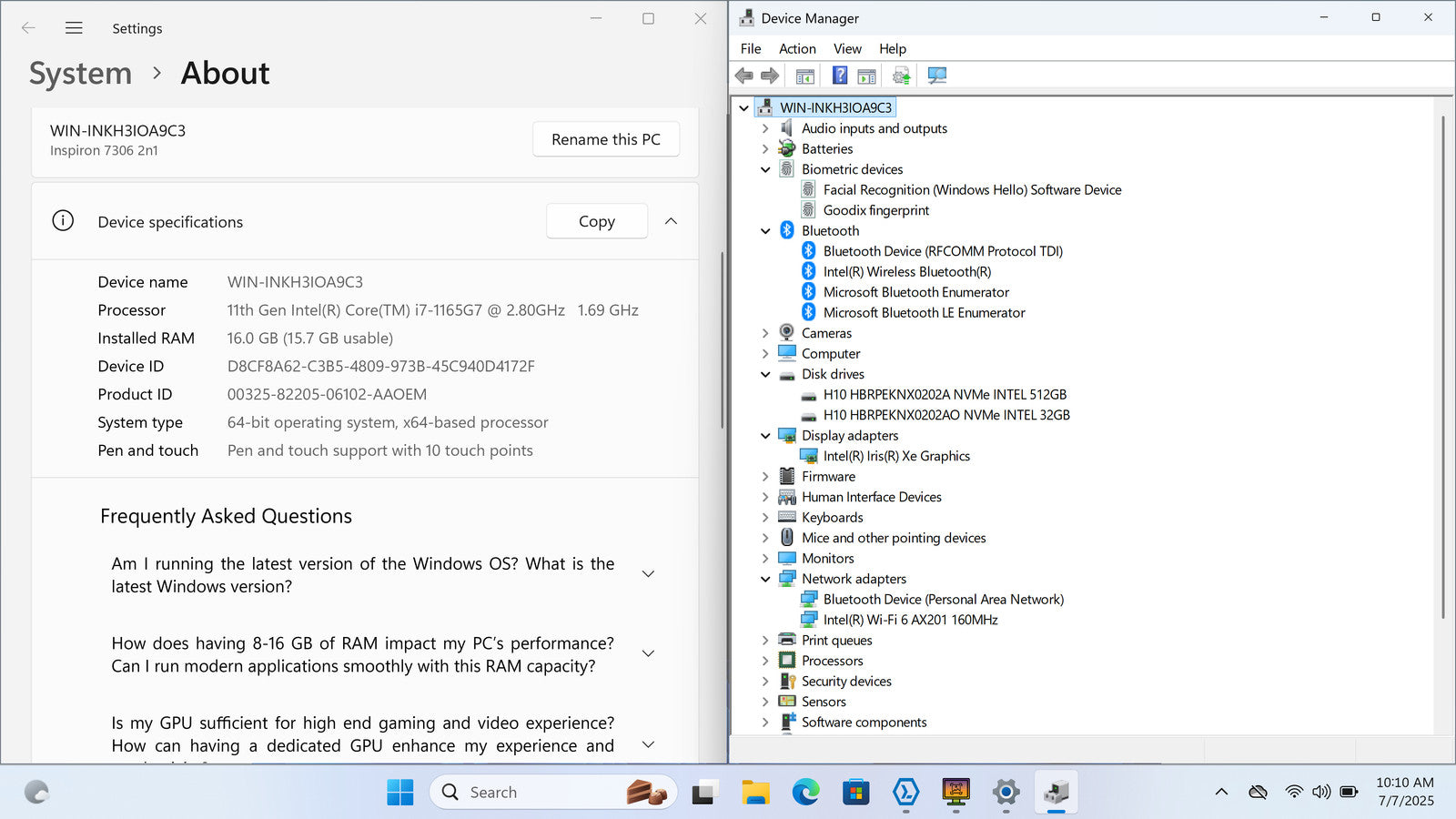Expand the Audio inputs and outputs node

point(765,128)
